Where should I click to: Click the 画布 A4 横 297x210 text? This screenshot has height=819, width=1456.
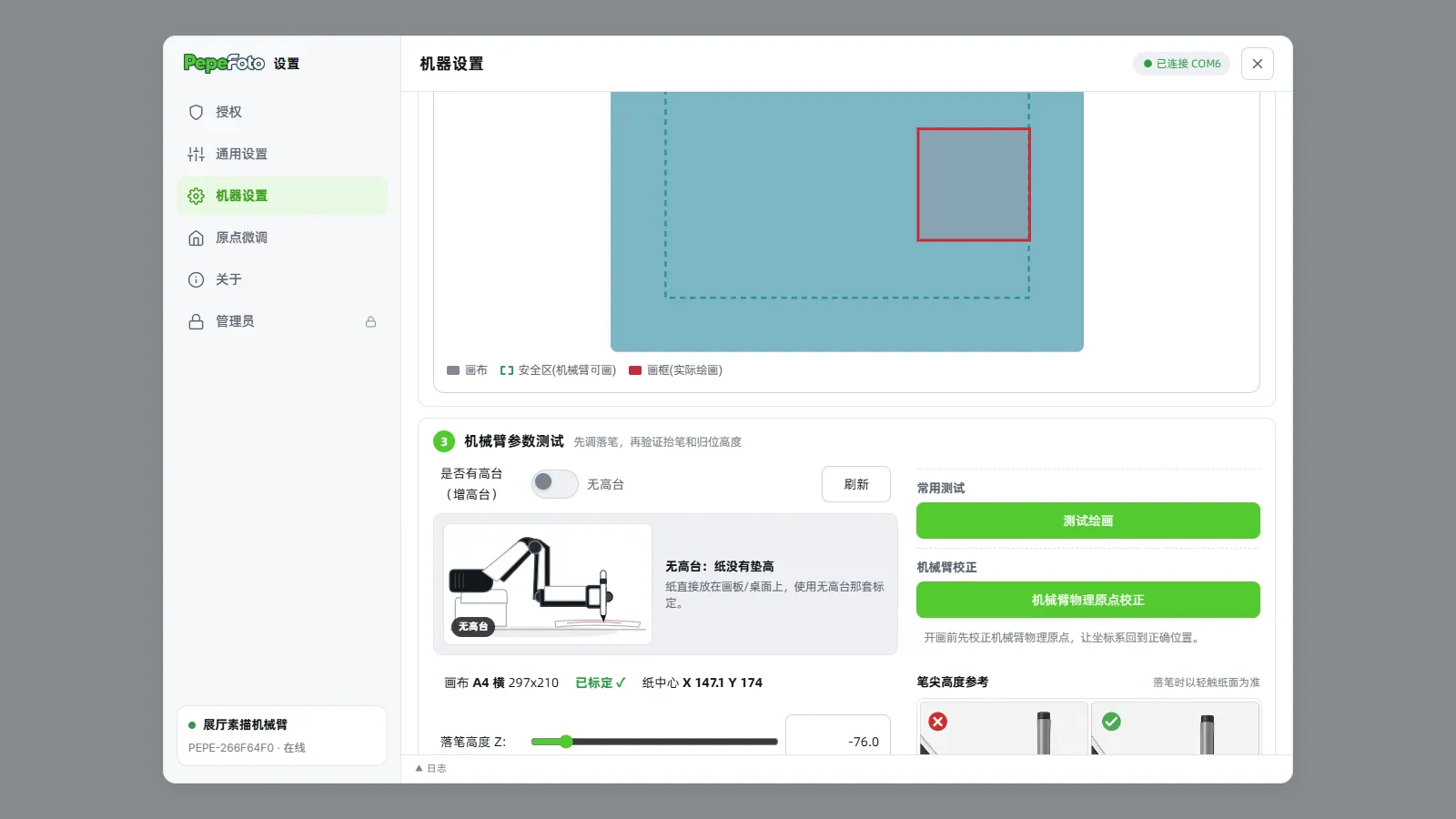501,682
